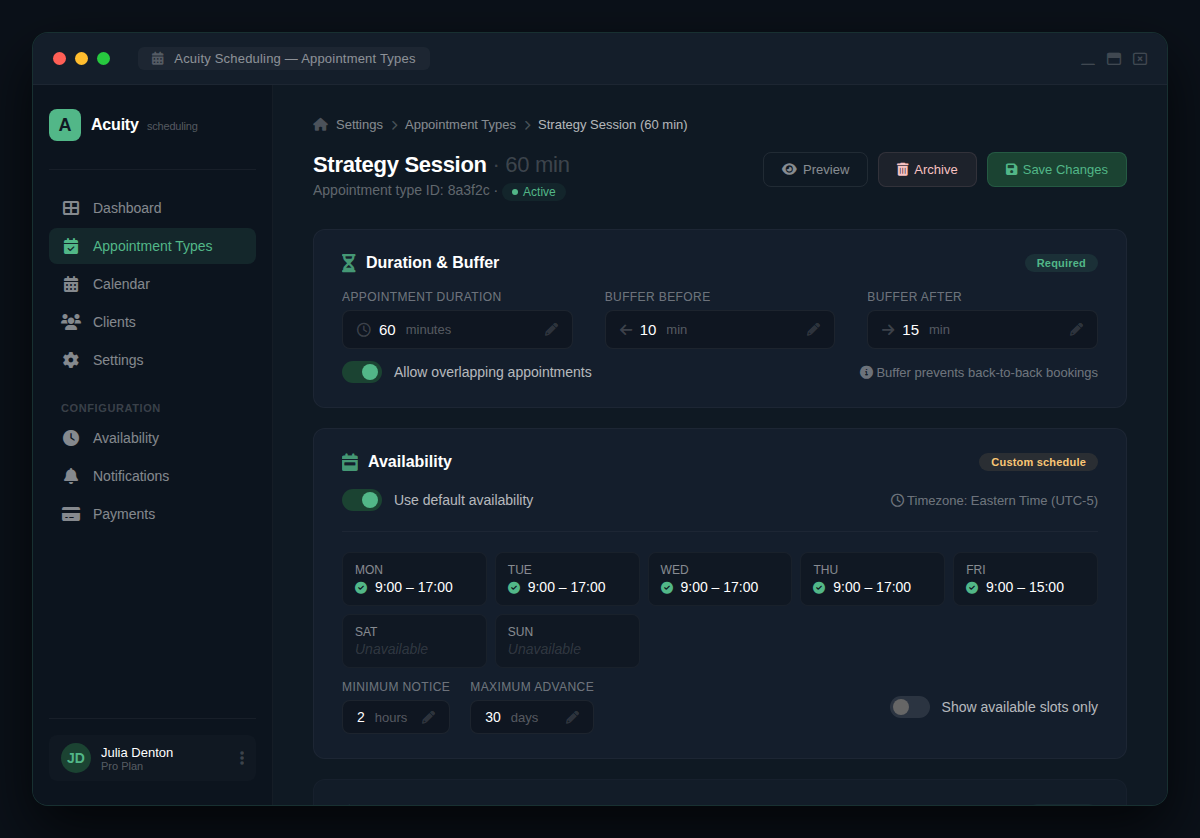Go to Settings via breadcrumb
Viewport: 1200px width, 838px height.
point(359,125)
